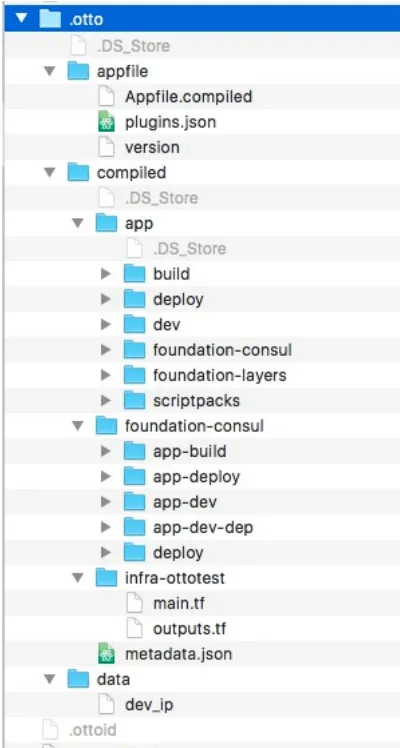Screen dimensions: 400x748
Task: Click the foundation-layers folder icon
Action: [x=134, y=375]
